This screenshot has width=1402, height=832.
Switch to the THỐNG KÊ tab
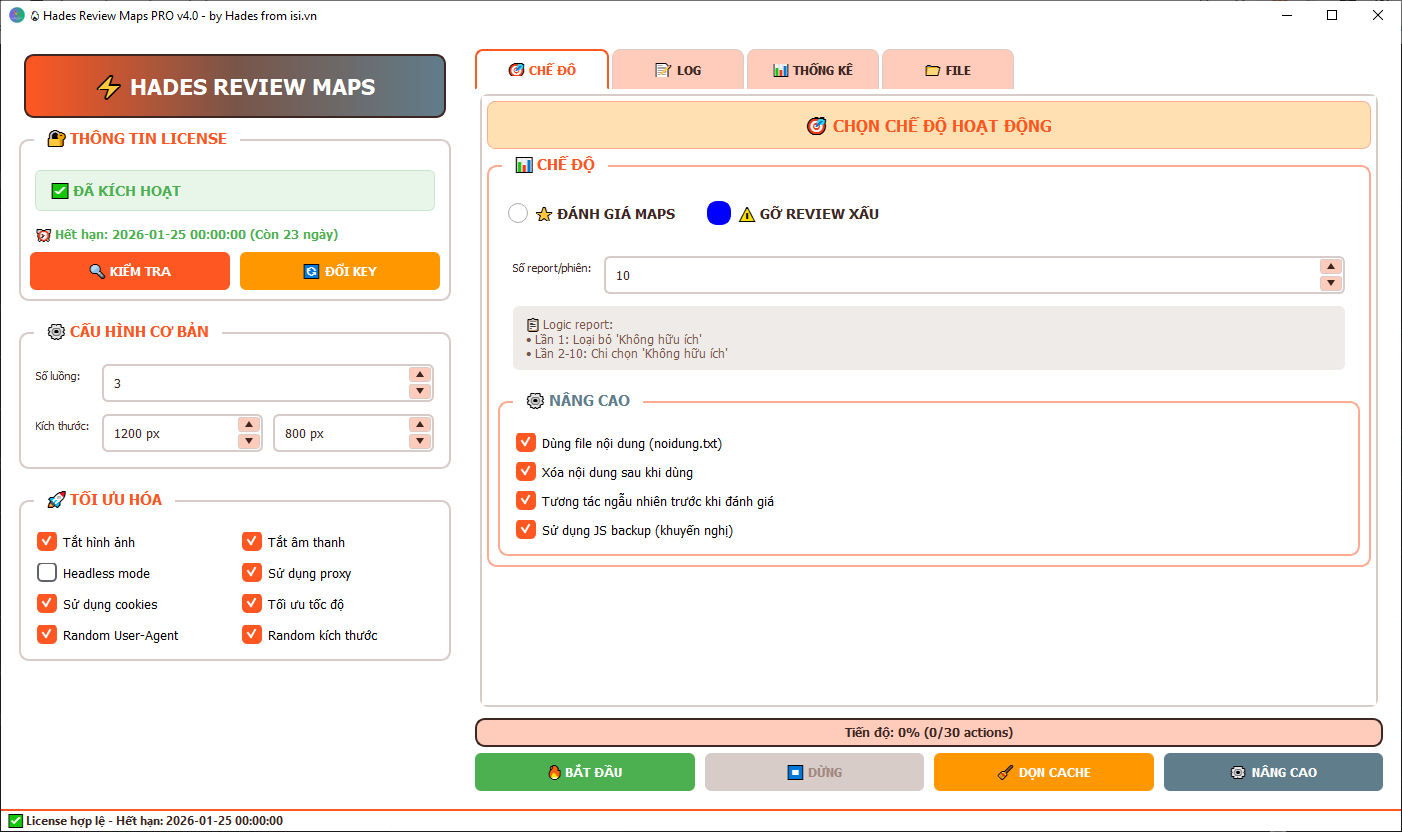[x=812, y=69]
